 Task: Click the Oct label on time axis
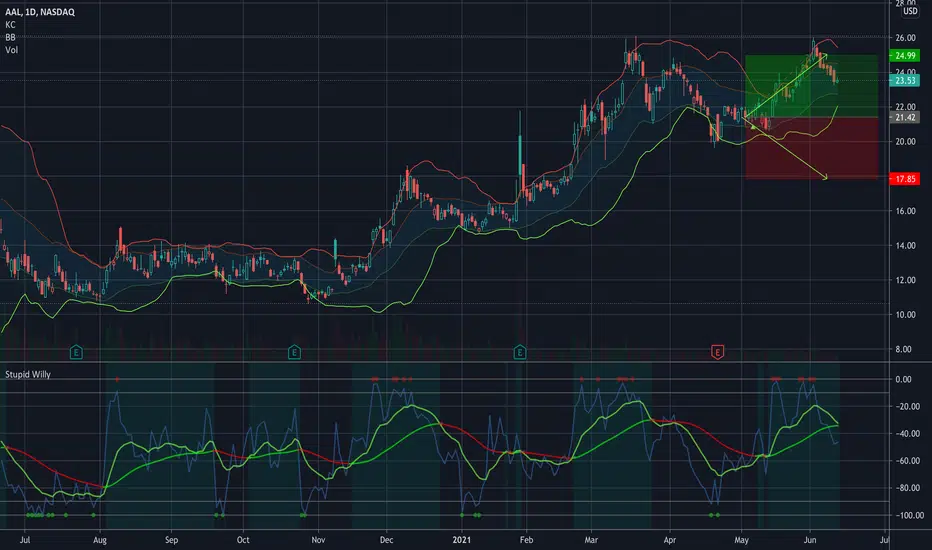coord(243,540)
